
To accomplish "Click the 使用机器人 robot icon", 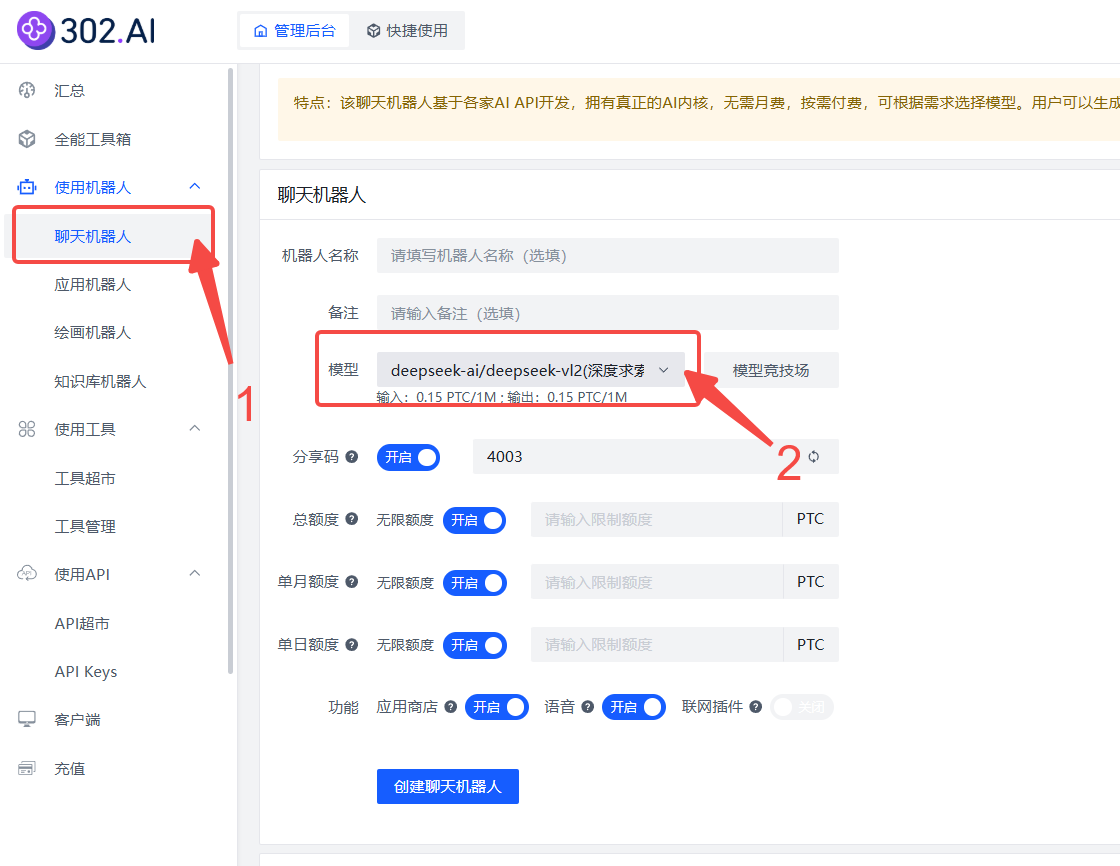I will point(24,186).
